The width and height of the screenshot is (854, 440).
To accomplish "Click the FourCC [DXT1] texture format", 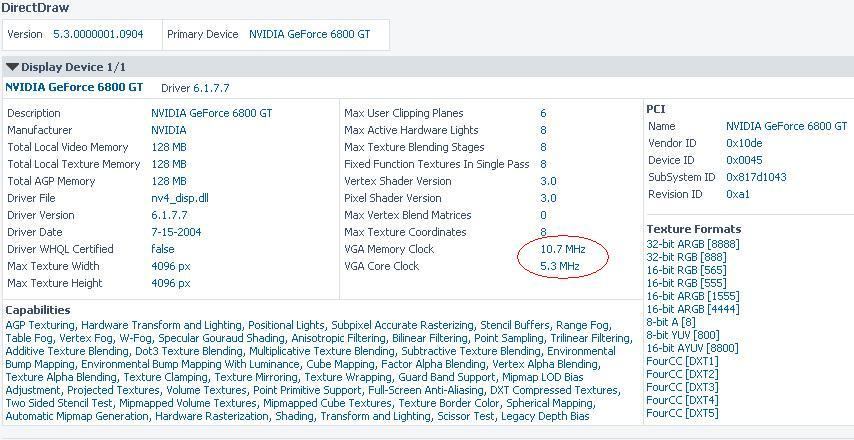I will click(682, 361).
